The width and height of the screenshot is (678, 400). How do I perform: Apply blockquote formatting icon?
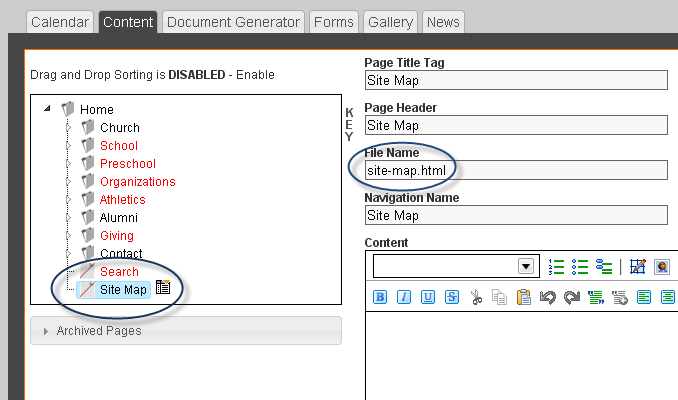[596, 297]
